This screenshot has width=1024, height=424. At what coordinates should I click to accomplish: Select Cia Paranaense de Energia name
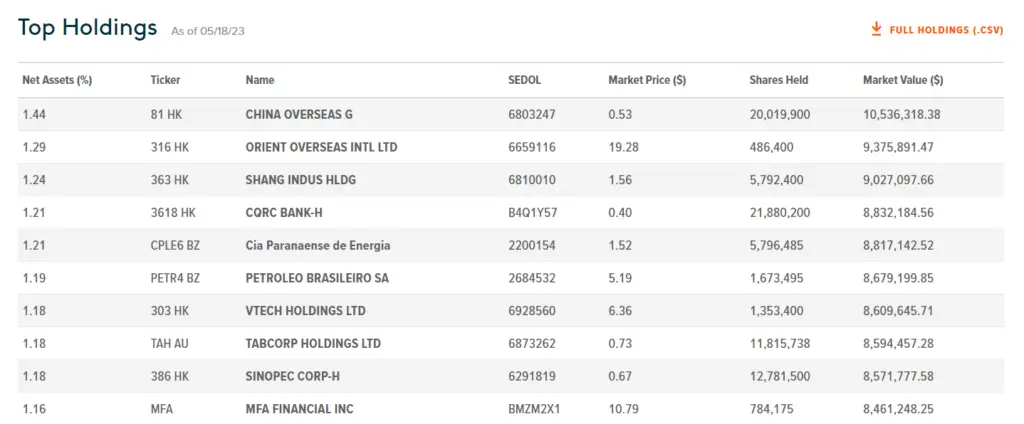[318, 246]
